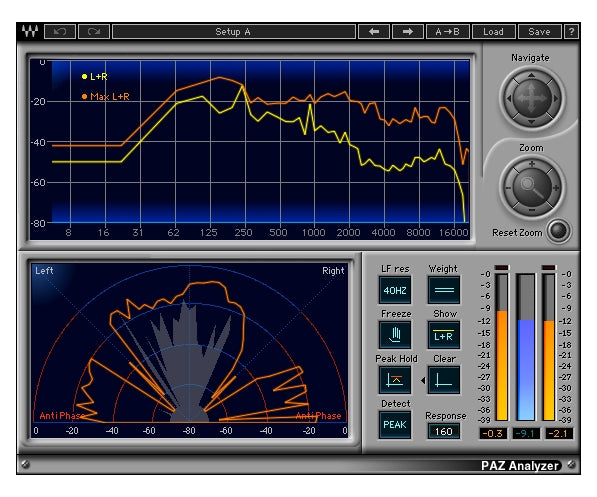
Task: Zoom out horizontally with left minus
Action: click(x=508, y=188)
